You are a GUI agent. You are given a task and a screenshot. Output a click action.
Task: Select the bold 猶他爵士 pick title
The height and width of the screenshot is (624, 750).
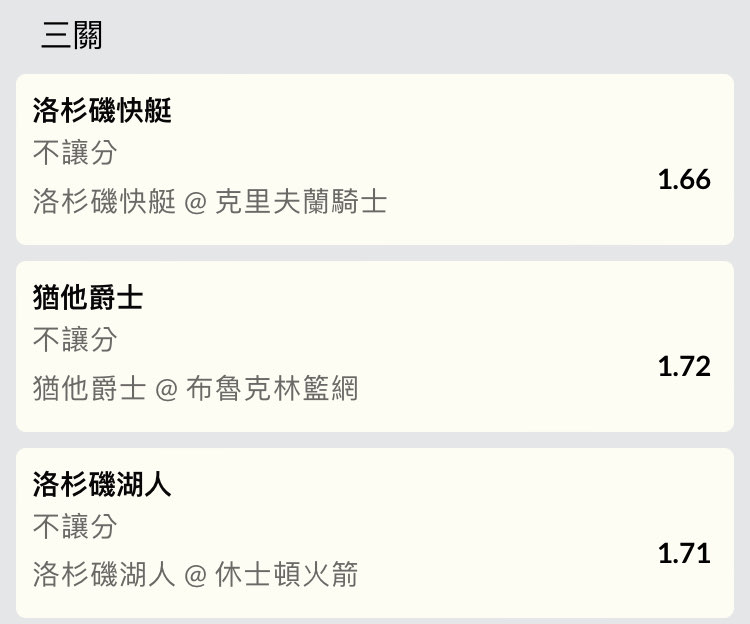click(88, 298)
